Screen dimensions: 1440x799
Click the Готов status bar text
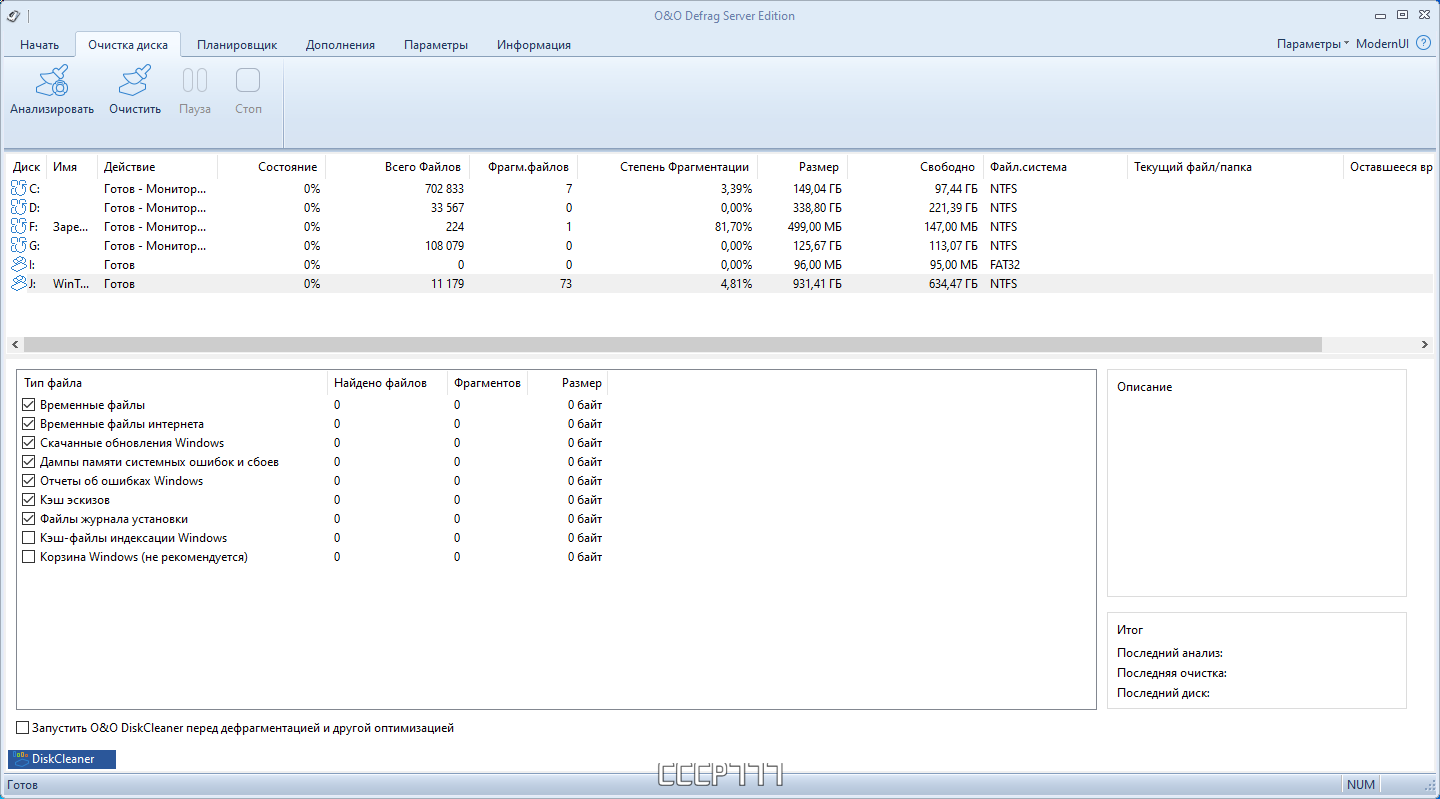(23, 785)
